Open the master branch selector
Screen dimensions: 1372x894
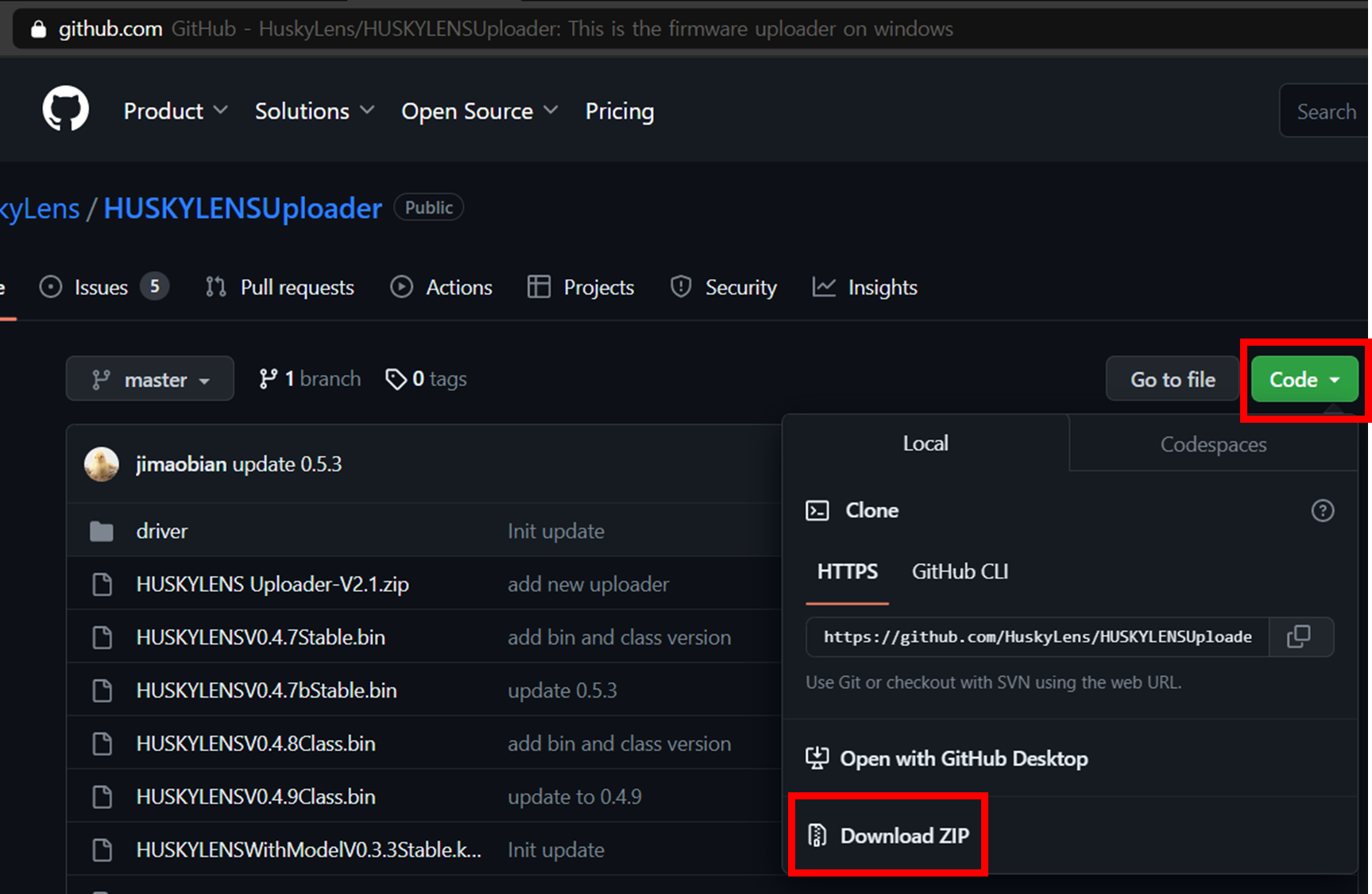[x=150, y=379]
